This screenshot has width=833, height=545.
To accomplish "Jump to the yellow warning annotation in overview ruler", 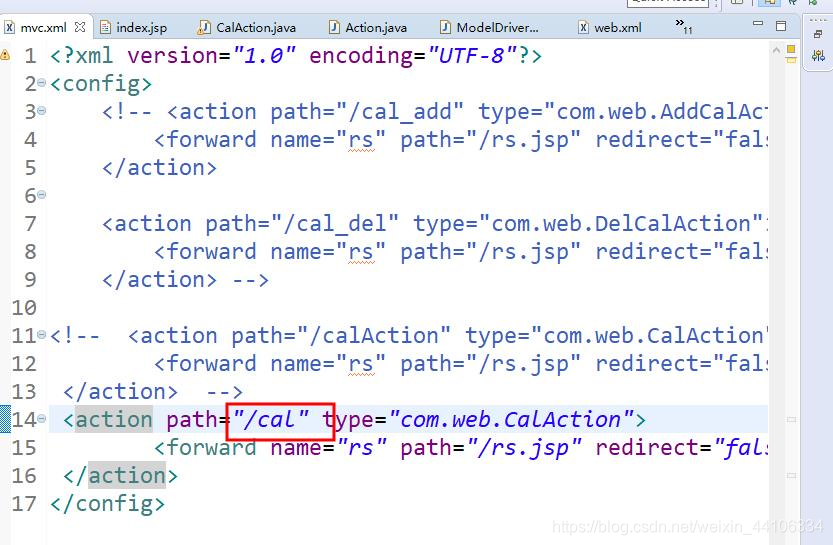I will click(791, 60).
